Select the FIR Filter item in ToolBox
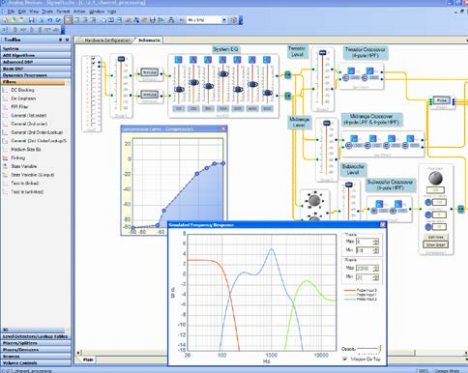 19,107
